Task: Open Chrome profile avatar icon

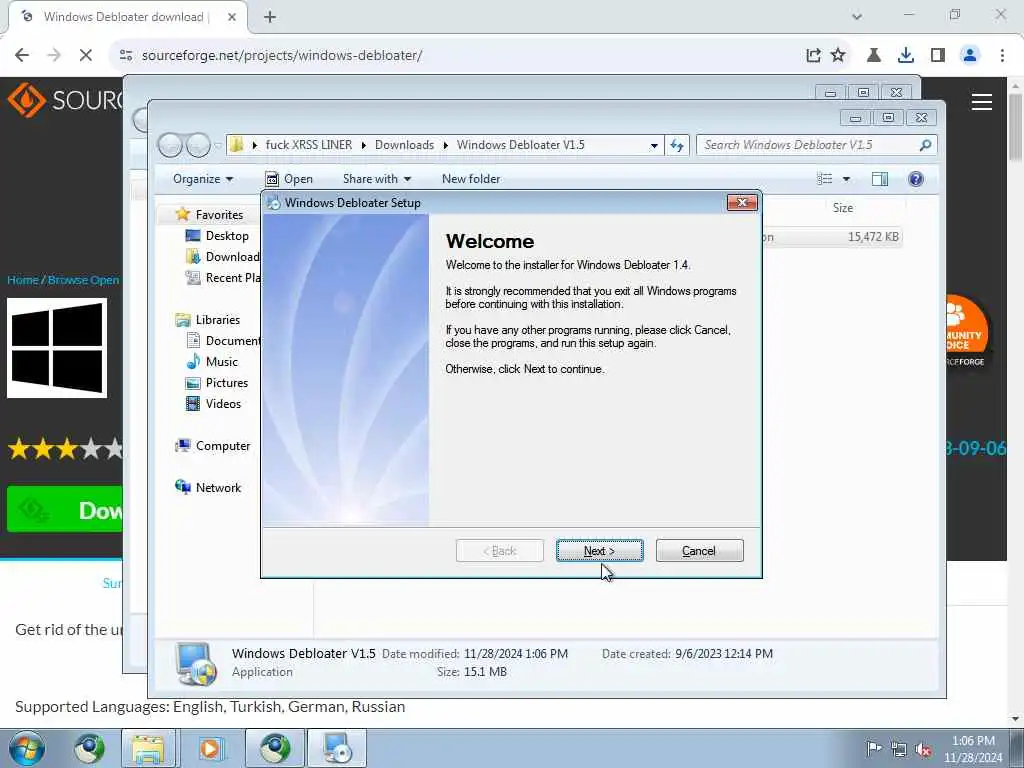Action: pos(970,56)
